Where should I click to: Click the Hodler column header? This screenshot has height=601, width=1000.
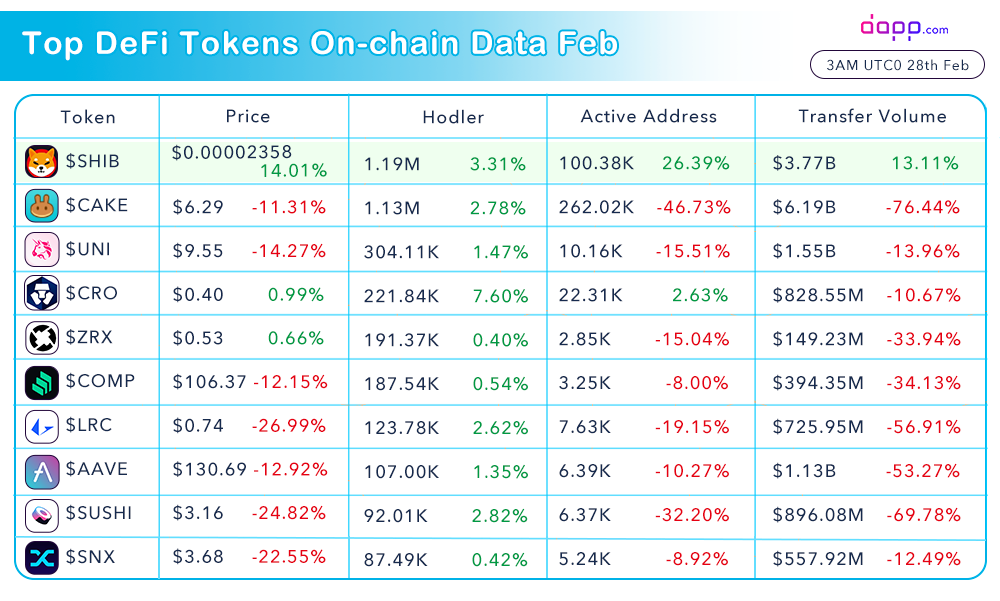point(453,117)
